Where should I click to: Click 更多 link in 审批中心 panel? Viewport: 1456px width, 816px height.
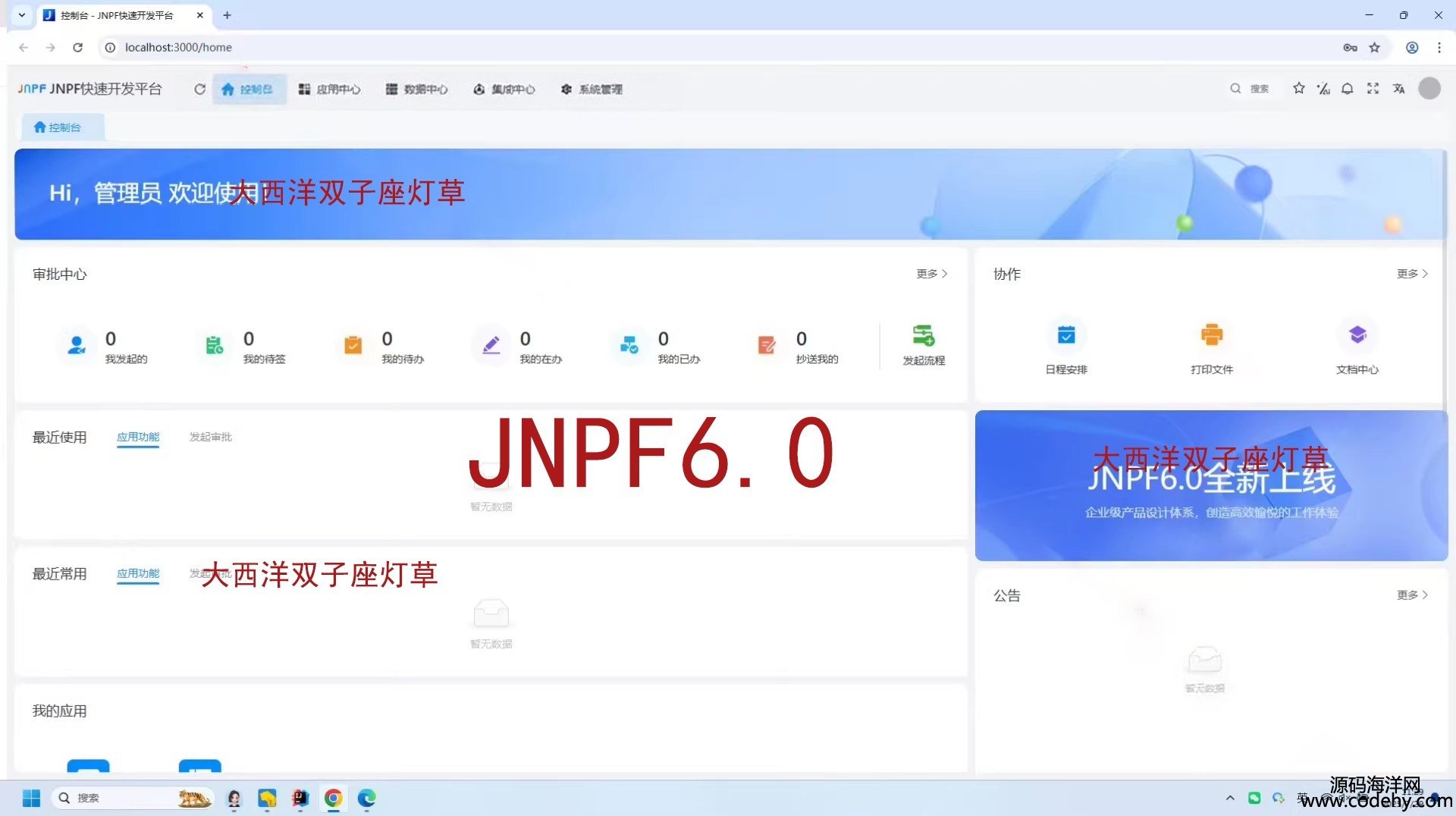coord(932,274)
